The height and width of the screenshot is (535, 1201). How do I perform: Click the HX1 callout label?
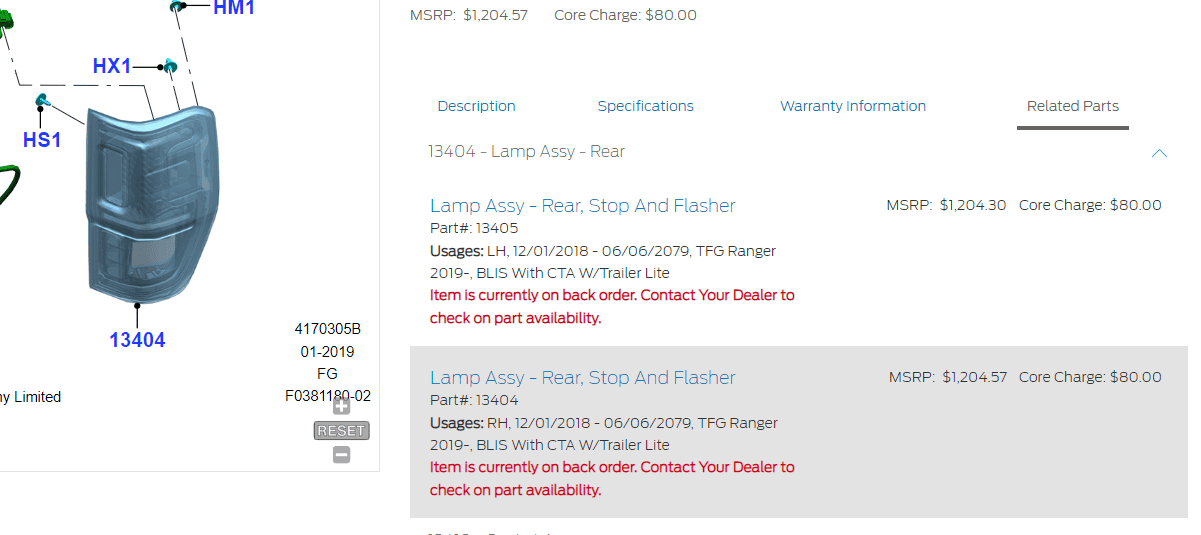click(x=112, y=66)
